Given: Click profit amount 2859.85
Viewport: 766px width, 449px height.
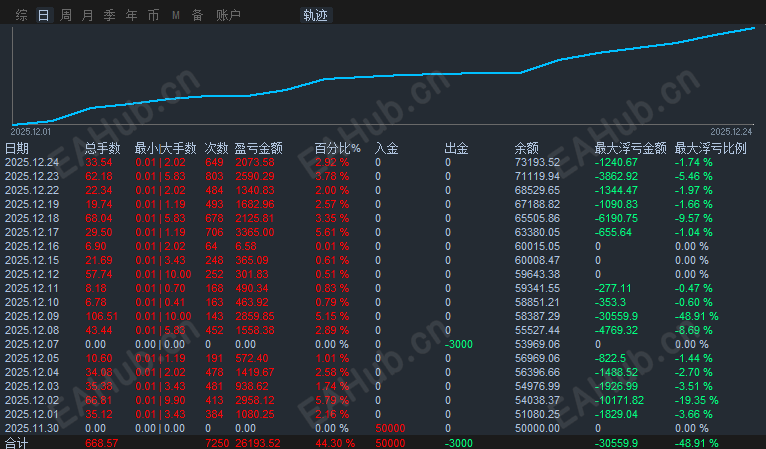Looking at the screenshot, I should [x=255, y=317].
